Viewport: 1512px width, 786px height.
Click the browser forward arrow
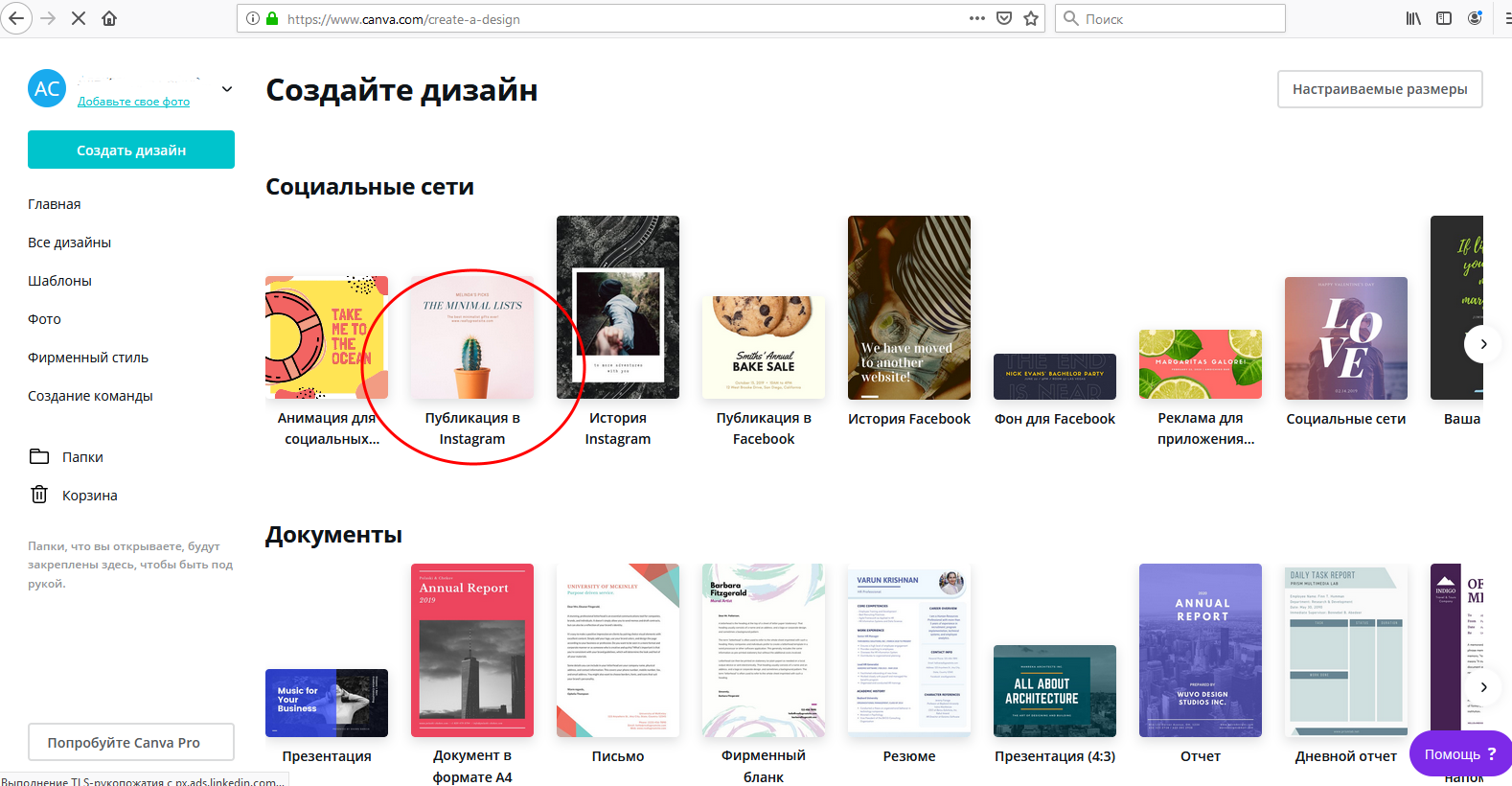[48, 18]
